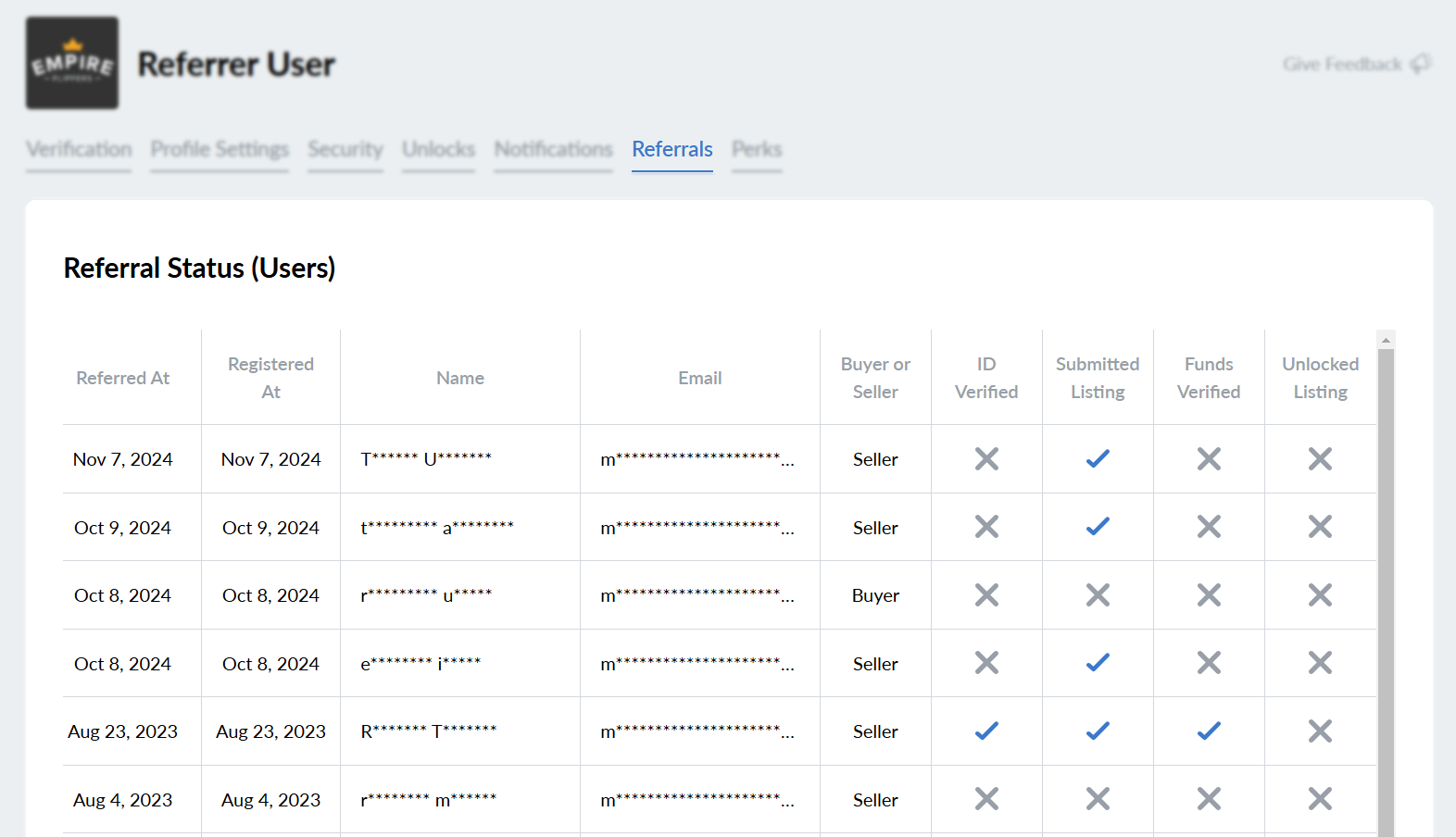
Task: Switch to the Profile Settings tab
Action: click(x=220, y=149)
